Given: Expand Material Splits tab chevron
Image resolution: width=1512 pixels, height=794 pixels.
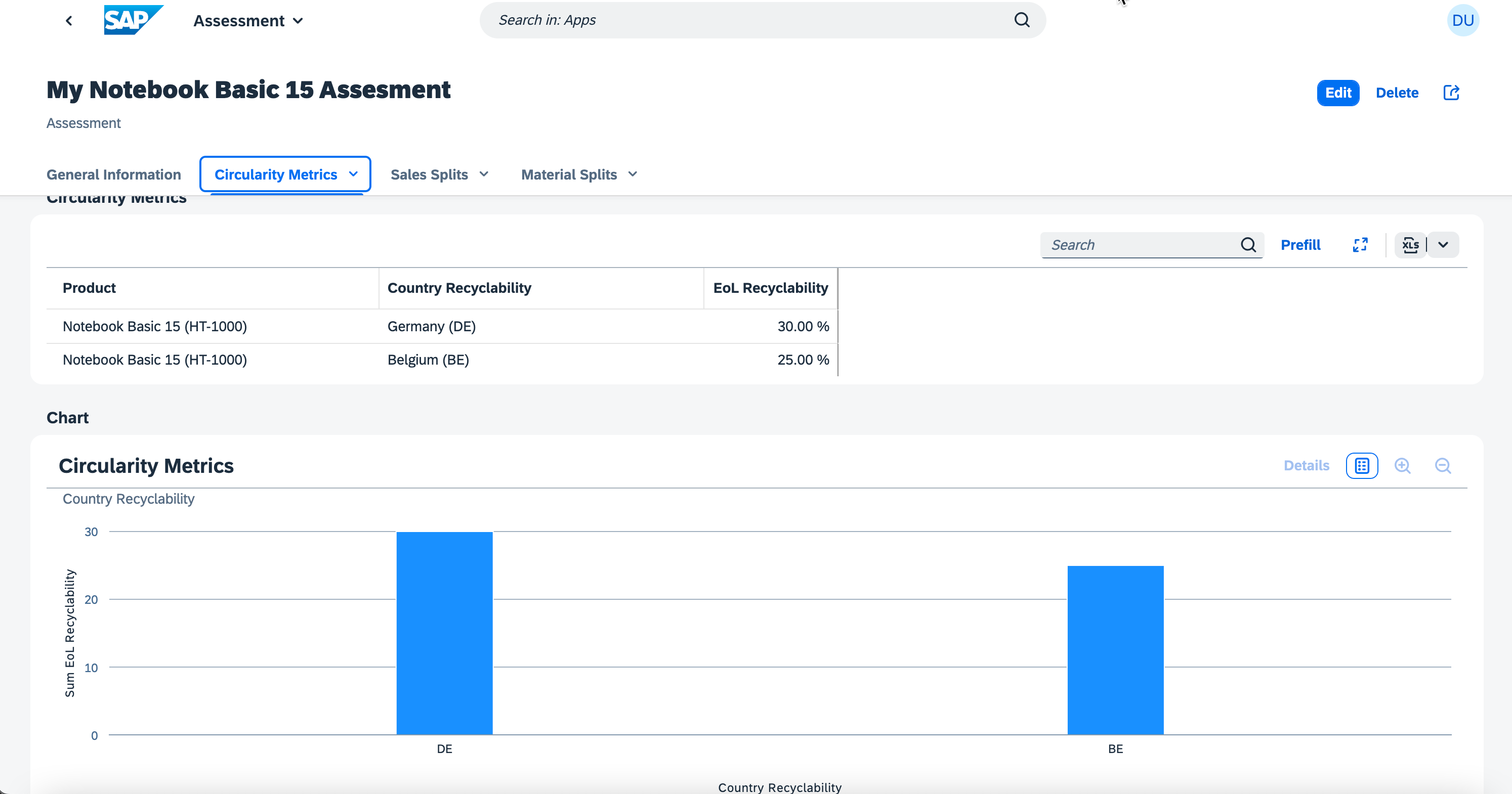Looking at the screenshot, I should click(632, 174).
